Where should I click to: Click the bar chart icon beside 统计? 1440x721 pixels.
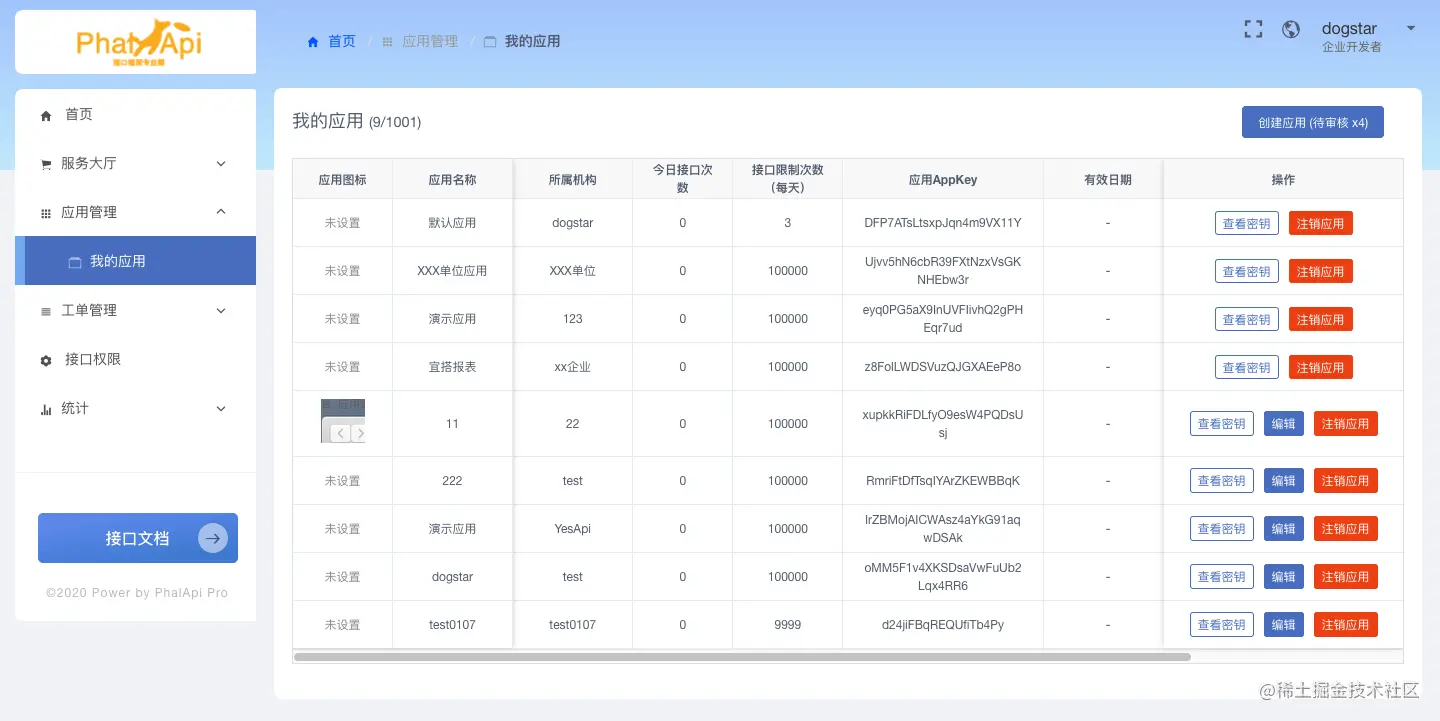tap(46, 410)
